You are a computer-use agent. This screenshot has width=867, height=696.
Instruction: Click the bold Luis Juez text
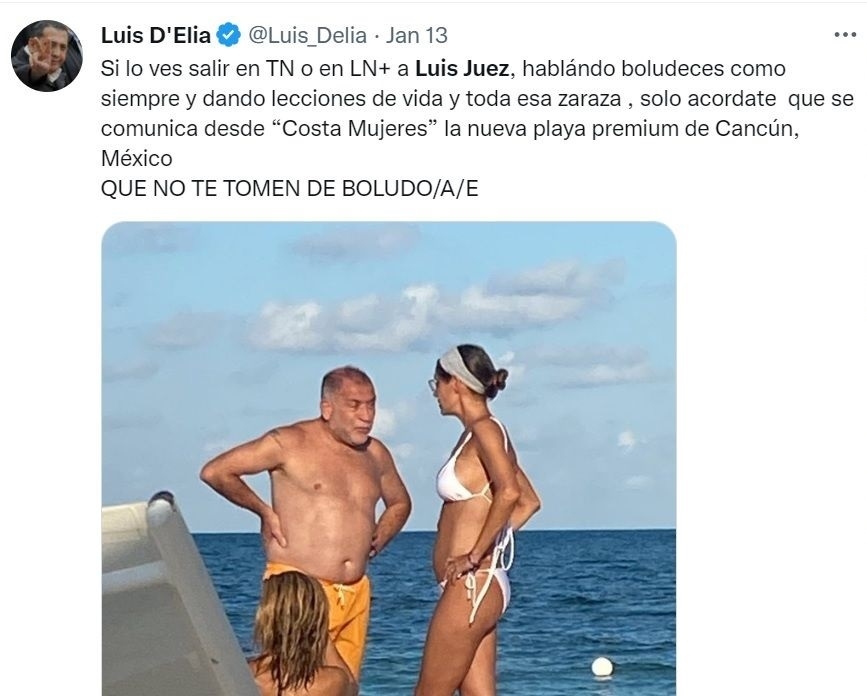point(462,69)
